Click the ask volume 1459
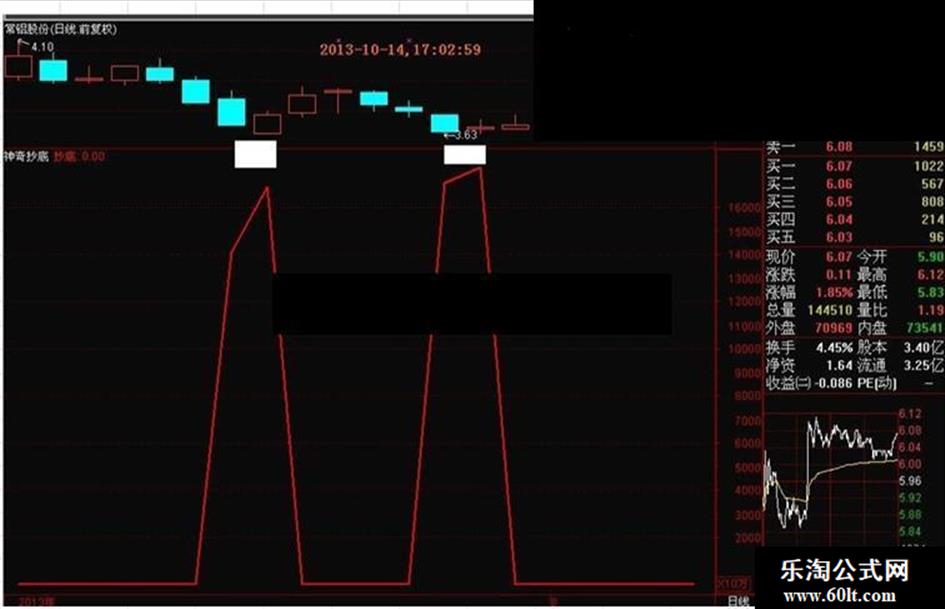 click(929, 147)
